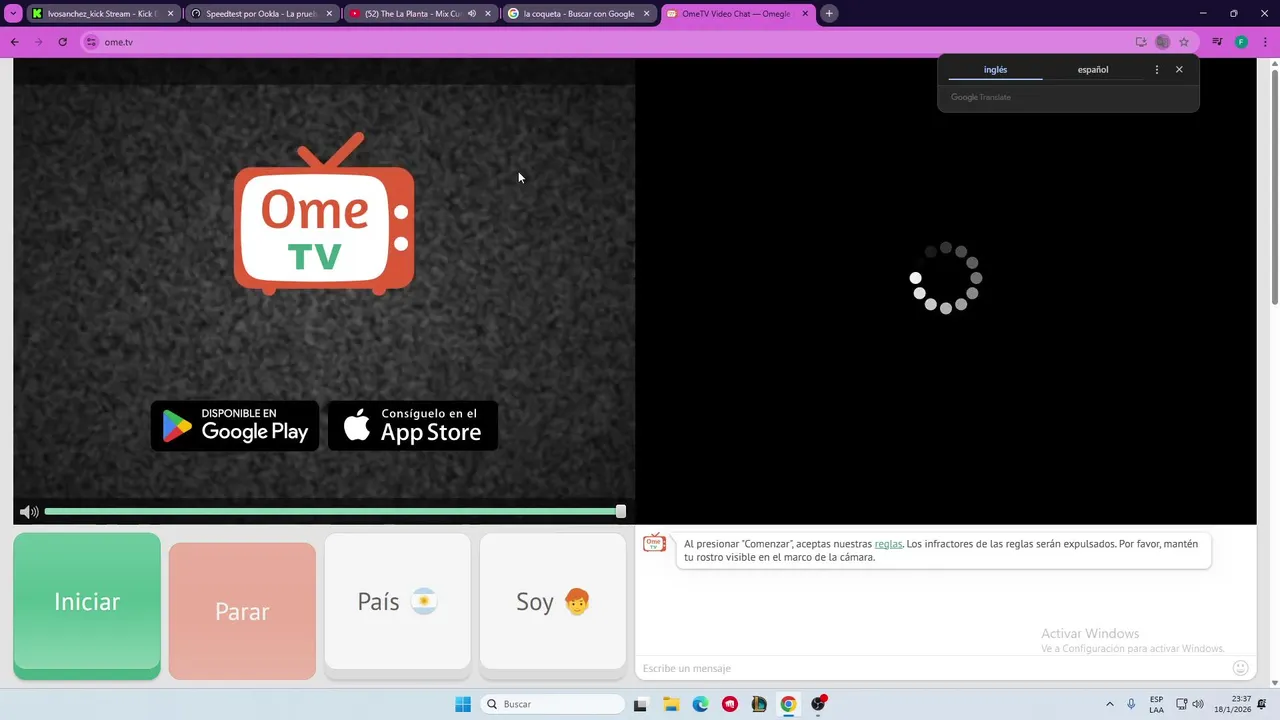Close The La Planta YouTube tab
The width and height of the screenshot is (1280, 720).
[x=488, y=14]
